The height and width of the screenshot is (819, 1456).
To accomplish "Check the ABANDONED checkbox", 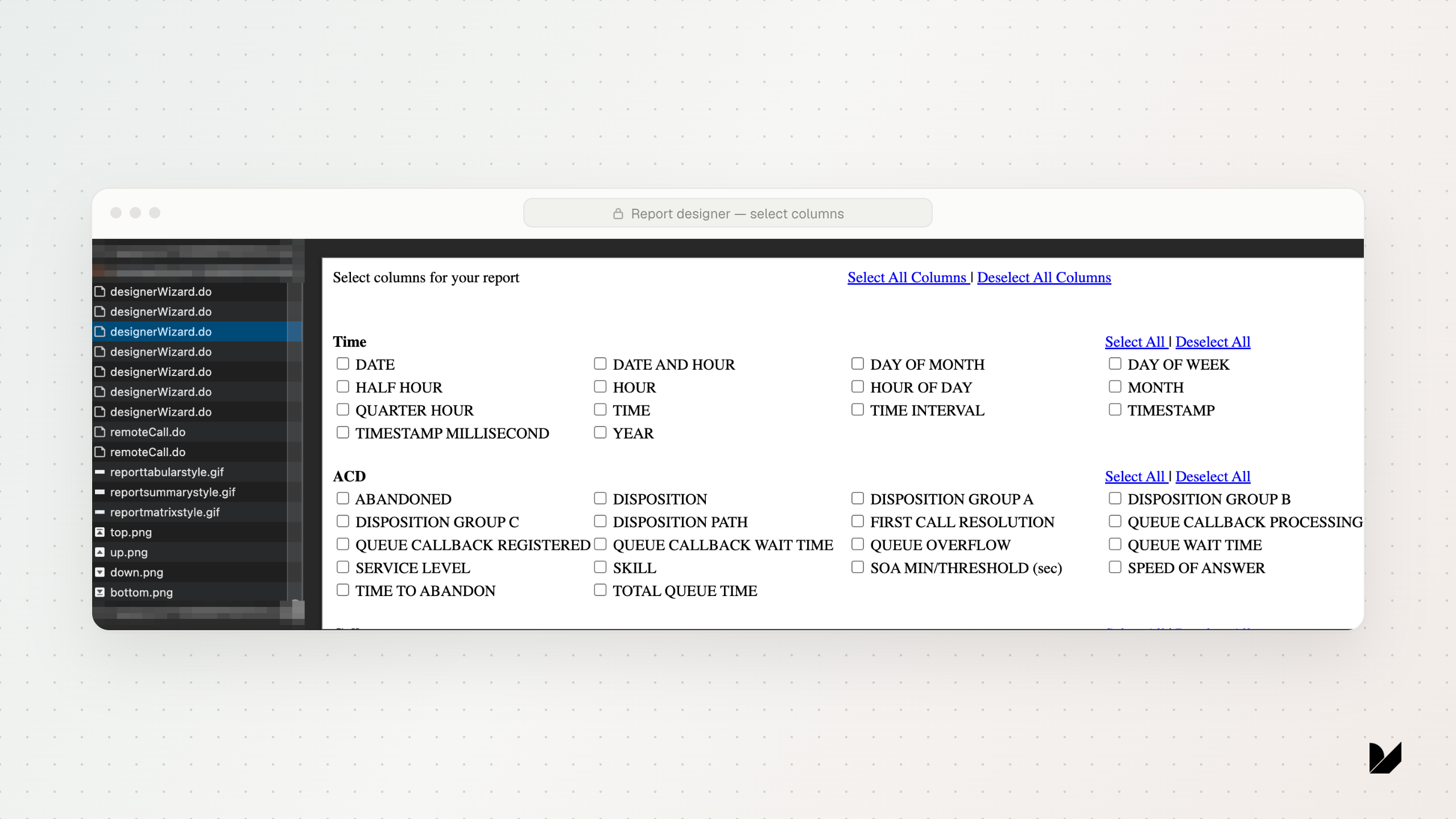I will tap(343, 498).
